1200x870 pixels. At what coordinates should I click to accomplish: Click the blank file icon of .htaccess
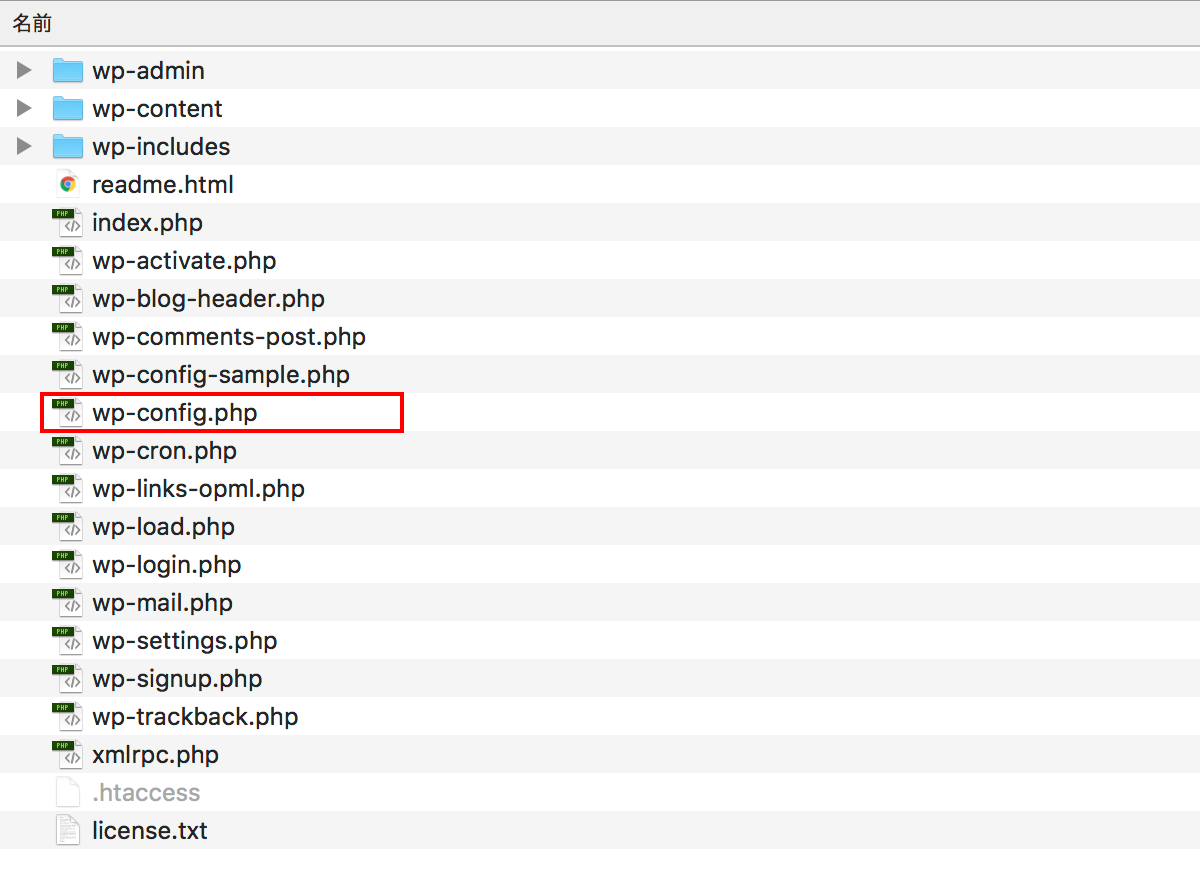pos(67,792)
